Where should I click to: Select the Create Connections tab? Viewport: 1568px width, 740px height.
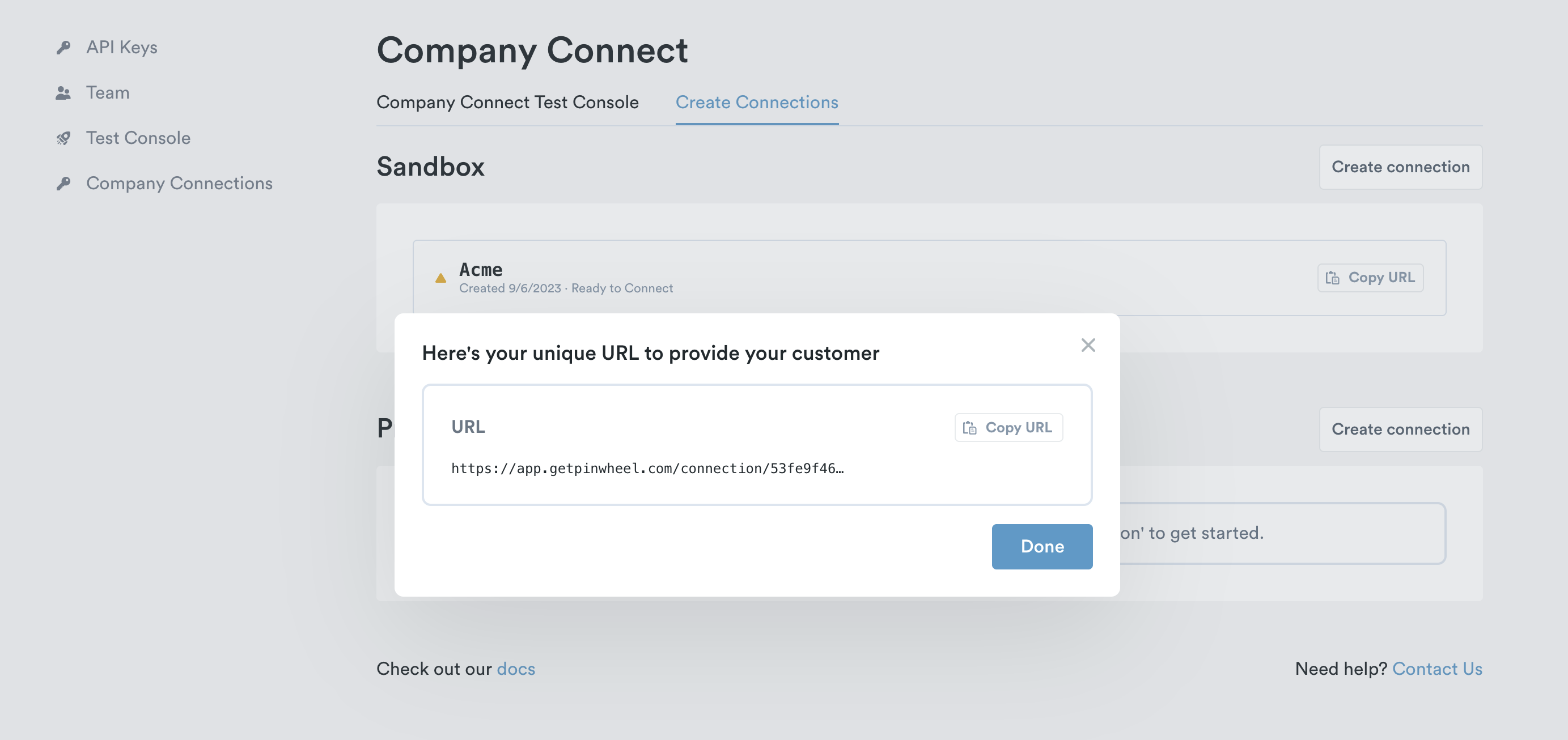click(x=757, y=102)
